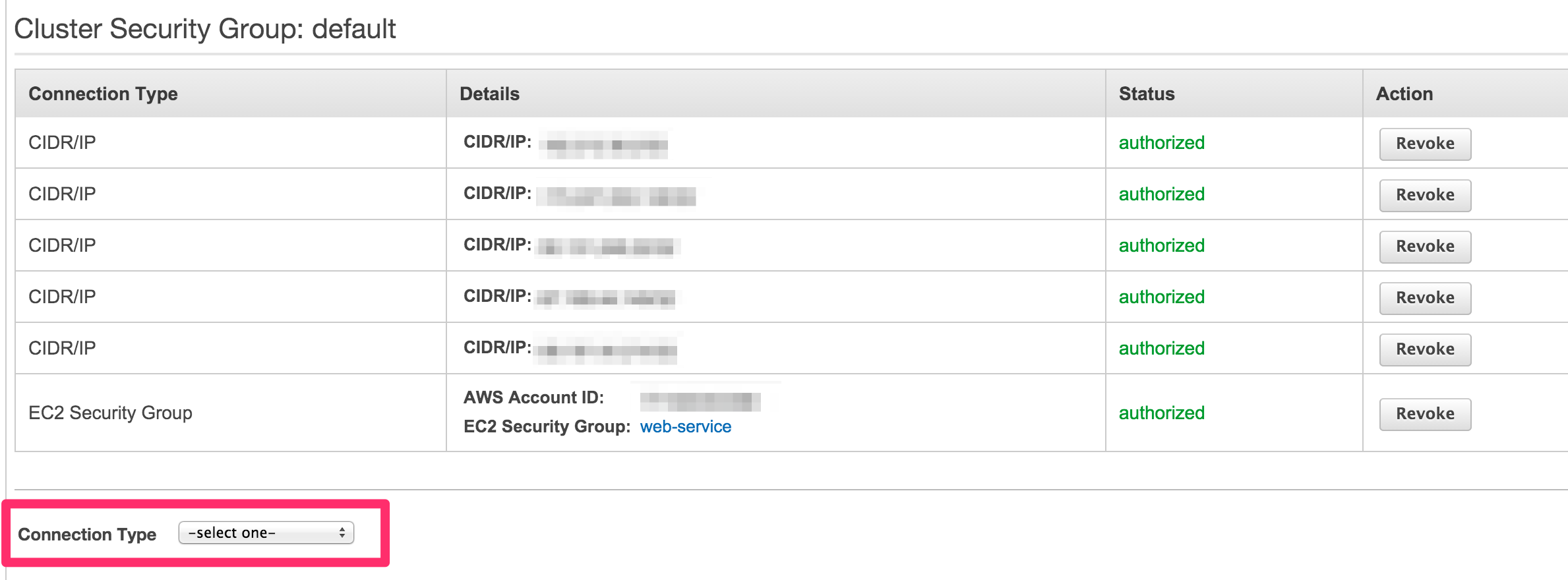Click the Action column header
The image size is (1568, 580).
pyautogui.click(x=1404, y=94)
